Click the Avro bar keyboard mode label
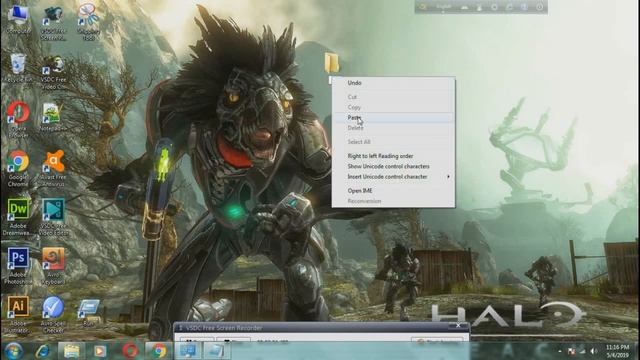This screenshot has height=360, width=640. pyautogui.click(x=443, y=7)
